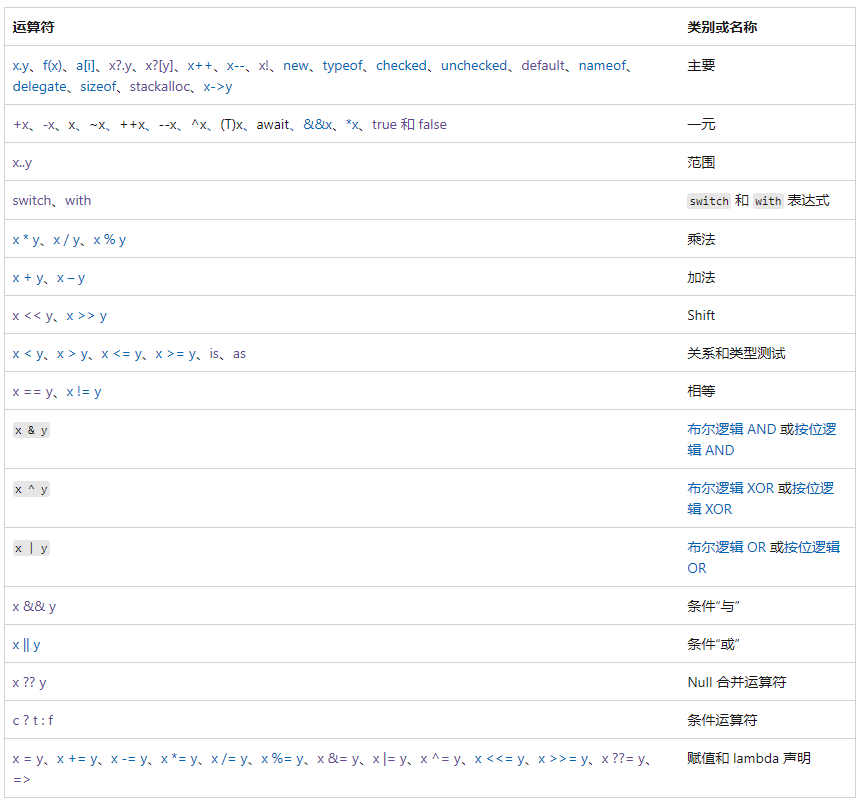This screenshot has height=804, width=859.
Task: Open the x.y member access link
Action: (20, 66)
